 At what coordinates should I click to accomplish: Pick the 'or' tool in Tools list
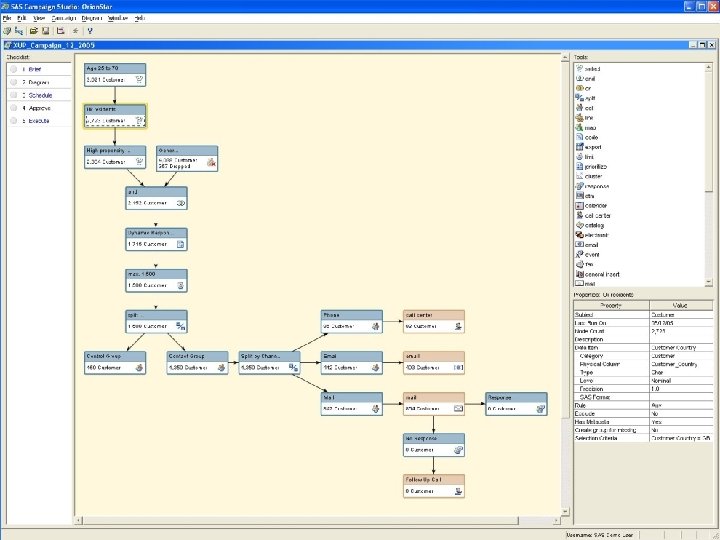584,88
